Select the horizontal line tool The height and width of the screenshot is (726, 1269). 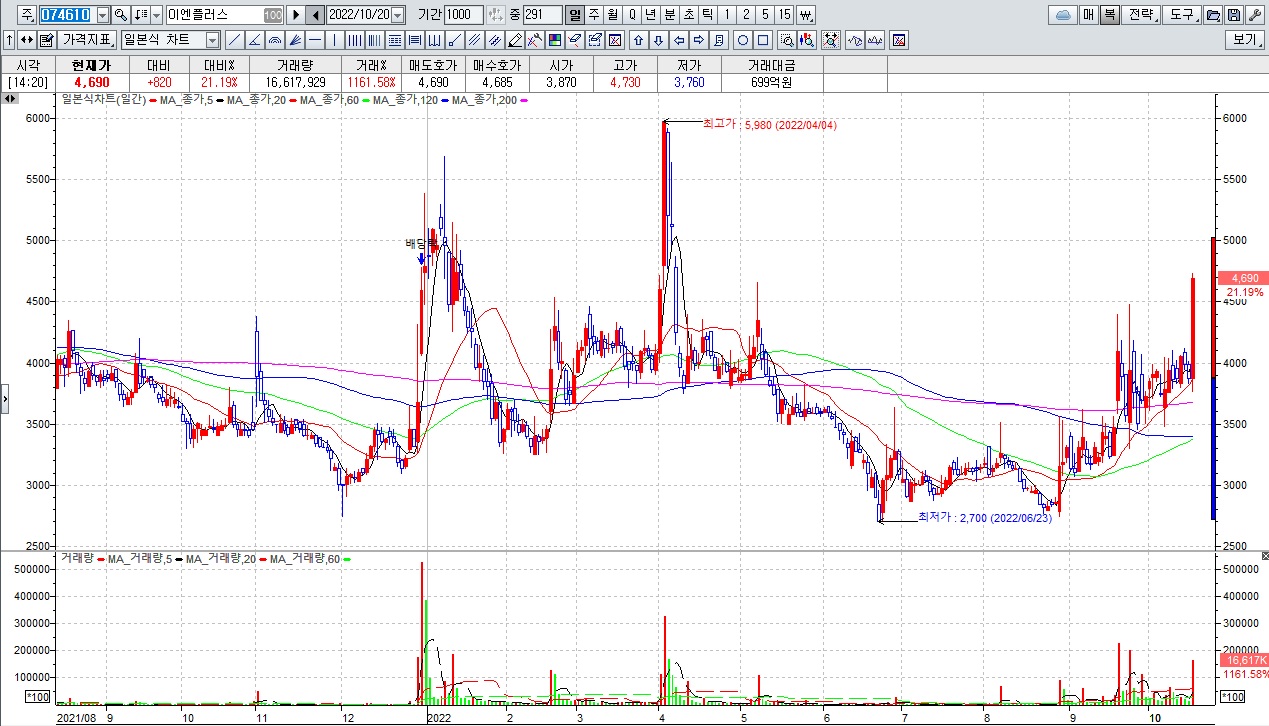(x=315, y=40)
